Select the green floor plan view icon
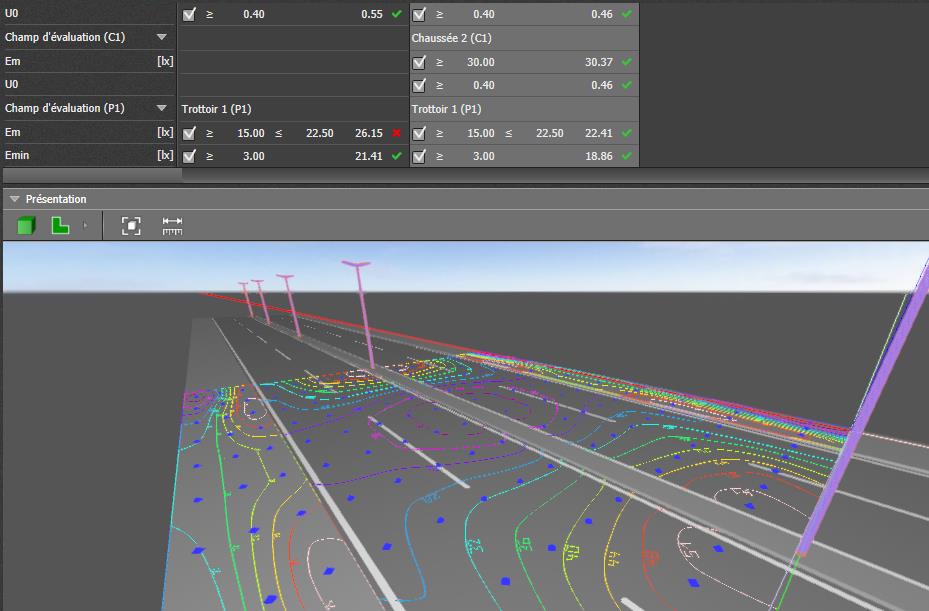 (x=60, y=225)
